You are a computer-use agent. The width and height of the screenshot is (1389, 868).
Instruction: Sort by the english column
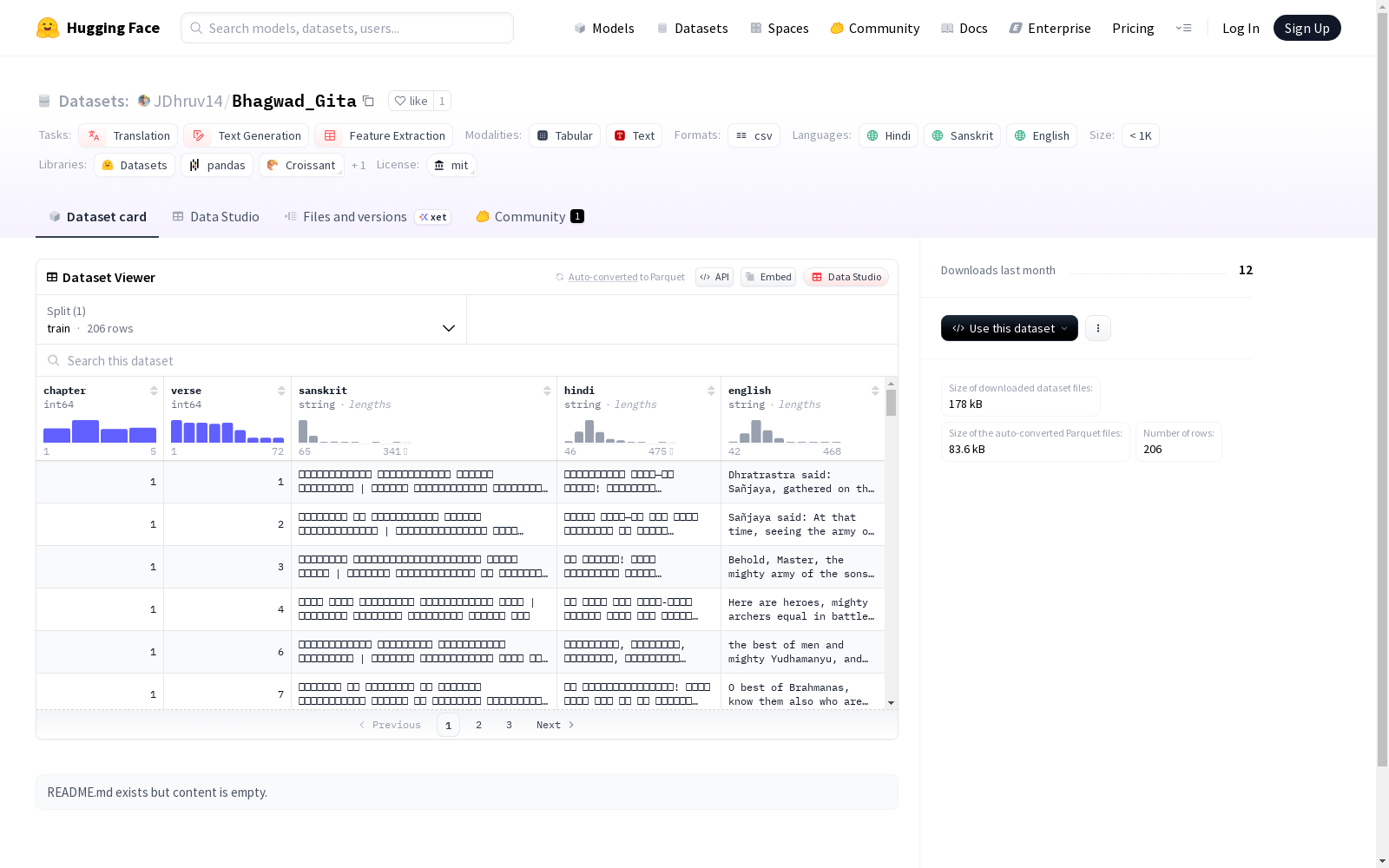tap(875, 391)
